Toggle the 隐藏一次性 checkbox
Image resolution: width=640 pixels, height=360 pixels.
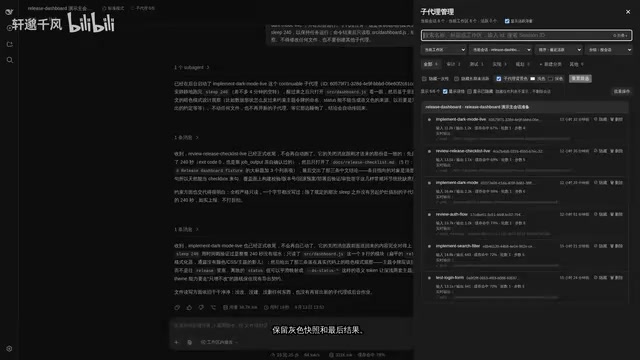coord(424,79)
